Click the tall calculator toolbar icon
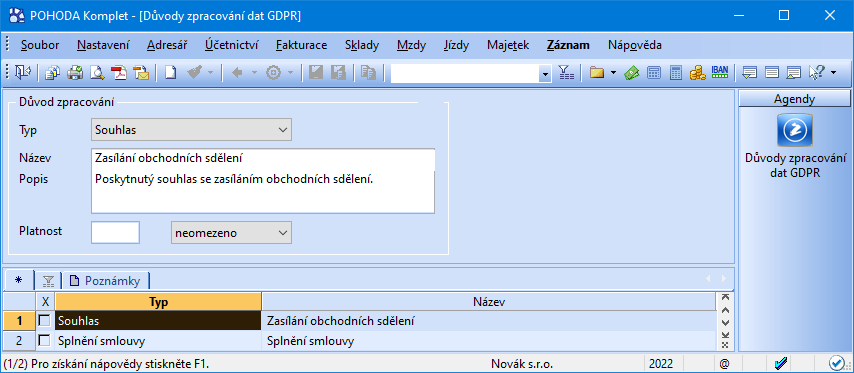854x373 pixels. (x=675, y=73)
